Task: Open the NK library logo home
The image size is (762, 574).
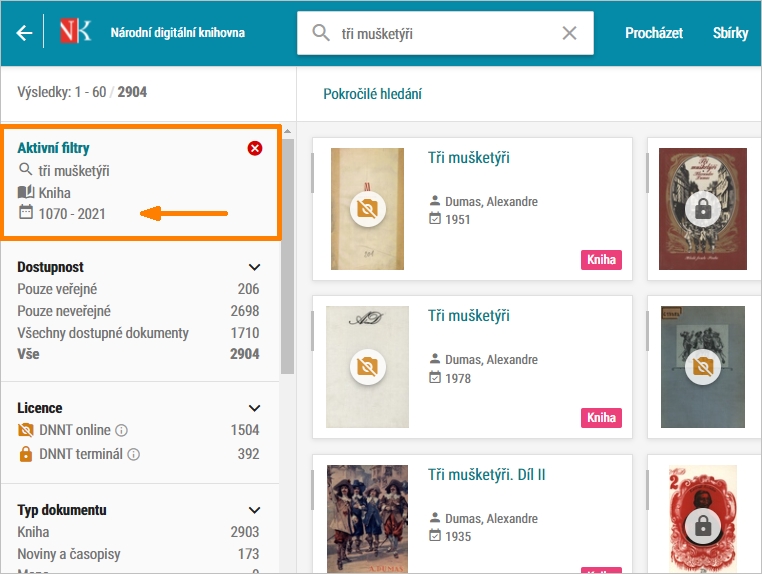Action: pyautogui.click(x=75, y=31)
